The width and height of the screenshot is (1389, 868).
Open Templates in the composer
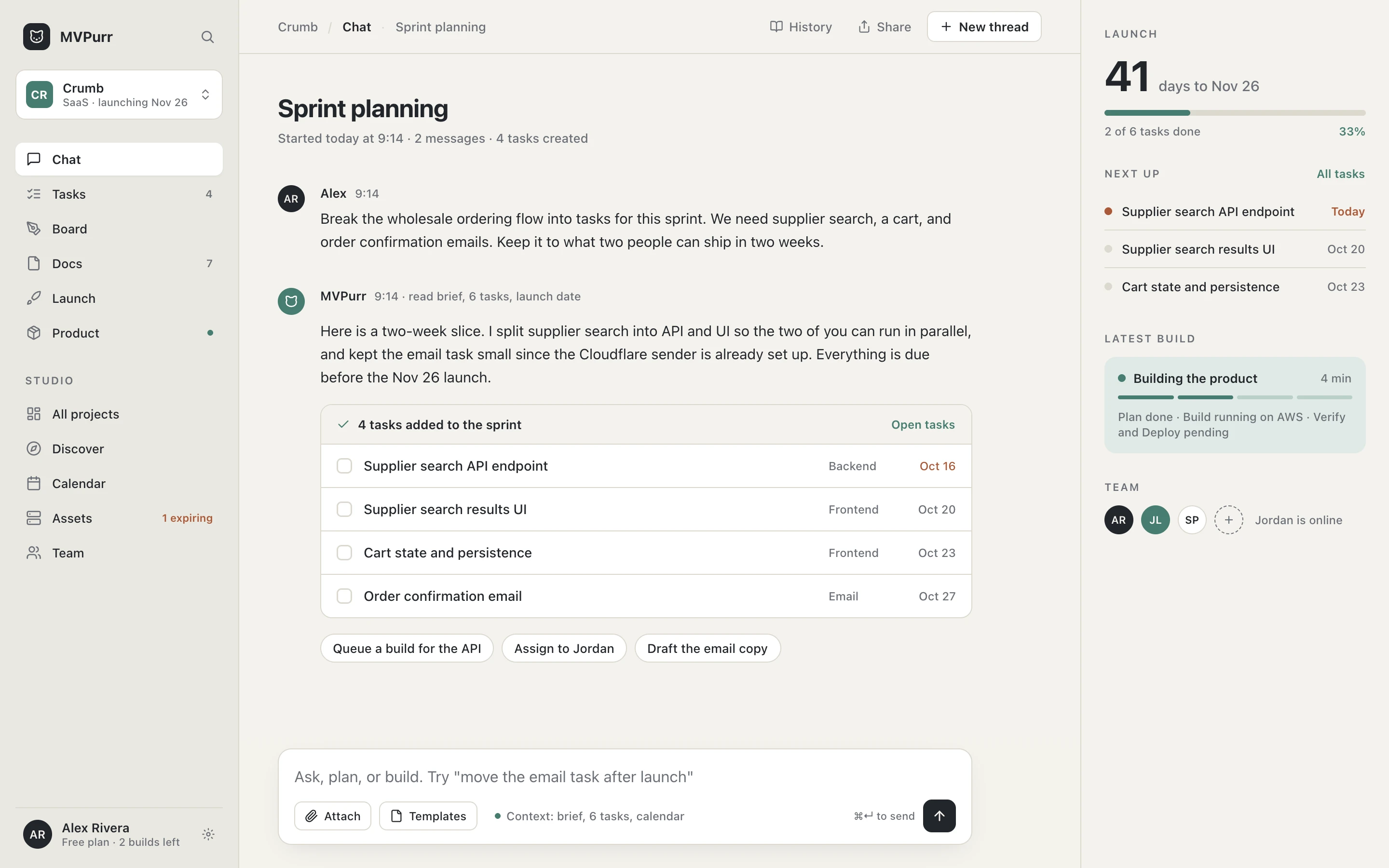428,816
